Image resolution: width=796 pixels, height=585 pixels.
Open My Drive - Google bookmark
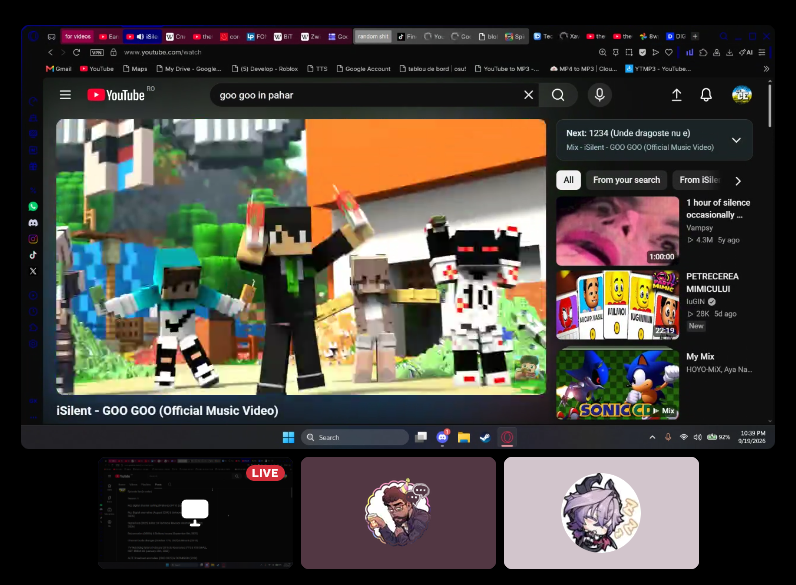point(189,69)
